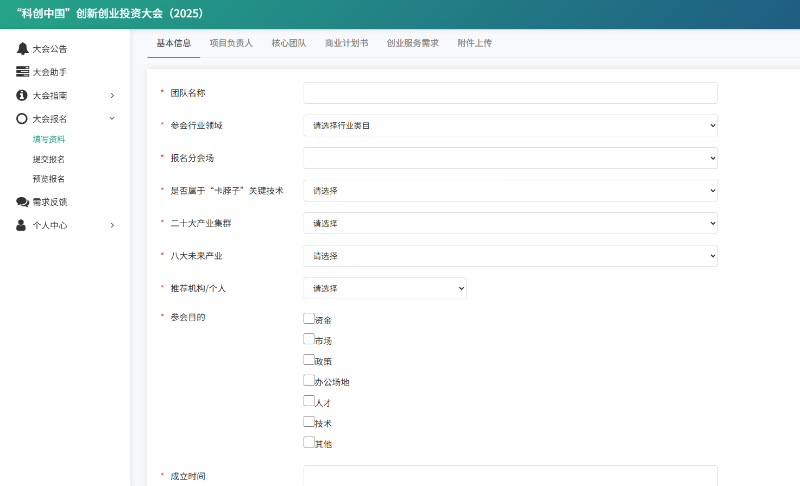
Task: Click the 团队名称 text field
Action: click(510, 93)
